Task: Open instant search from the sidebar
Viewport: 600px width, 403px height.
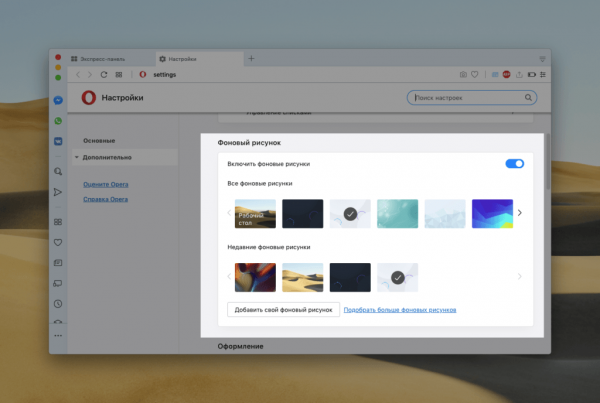Action: (58, 171)
